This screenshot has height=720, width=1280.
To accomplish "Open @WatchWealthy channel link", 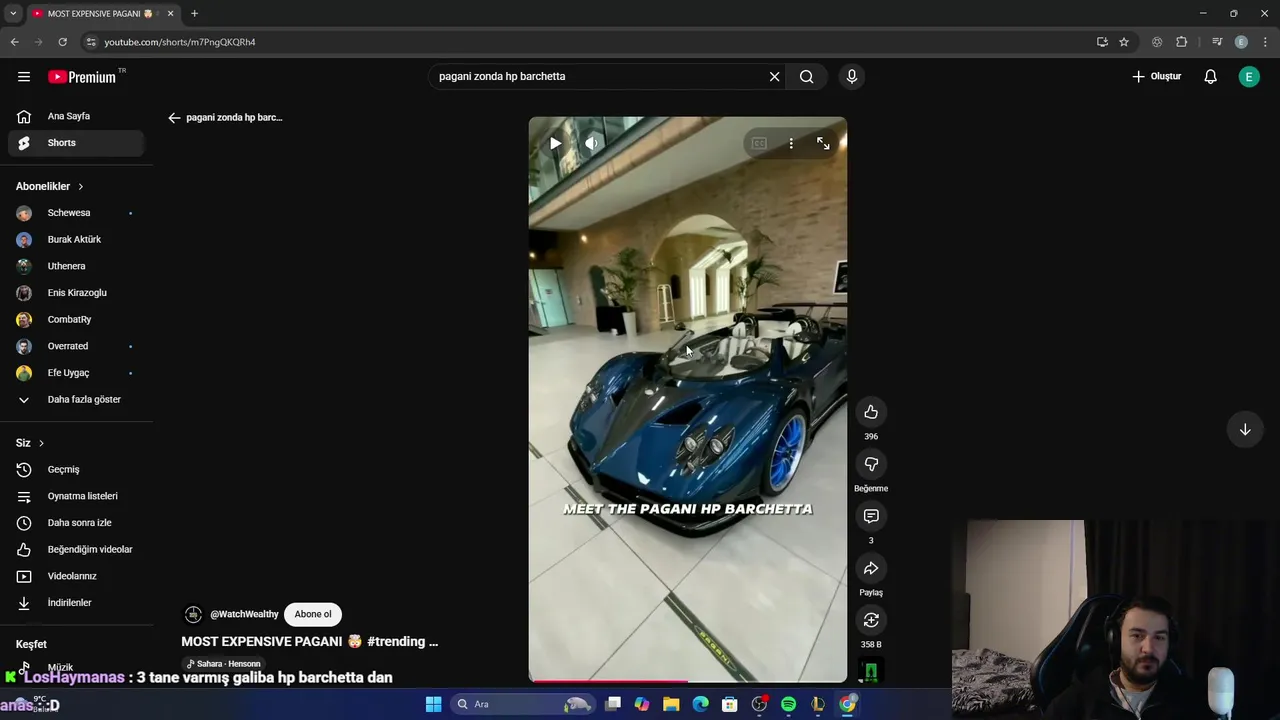I will 244,614.
